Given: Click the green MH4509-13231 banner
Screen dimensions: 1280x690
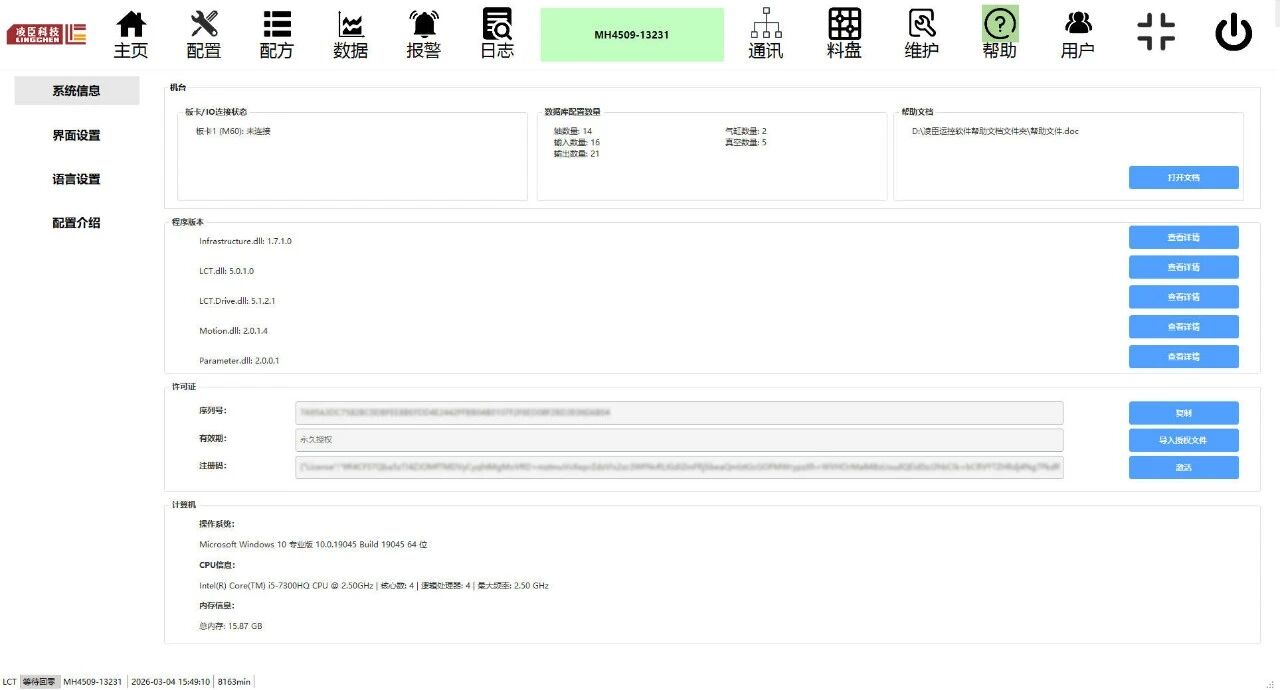Looking at the screenshot, I should point(632,35).
